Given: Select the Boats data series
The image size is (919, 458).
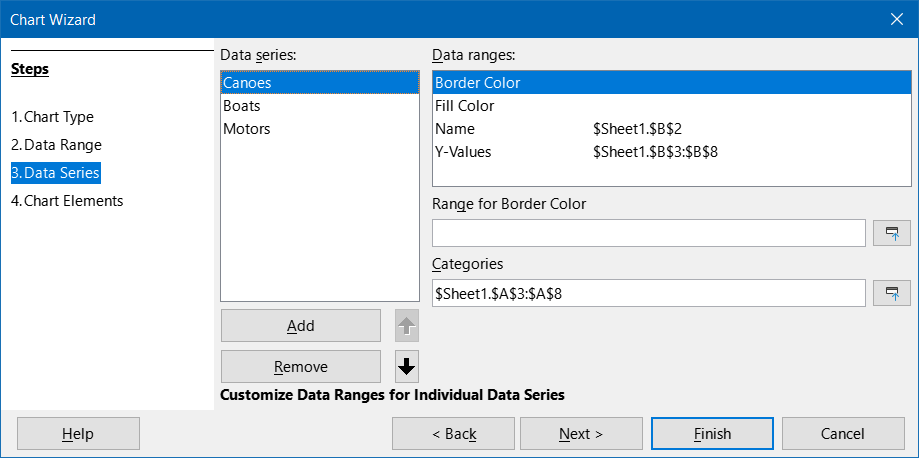Looking at the screenshot, I should click(x=320, y=106).
